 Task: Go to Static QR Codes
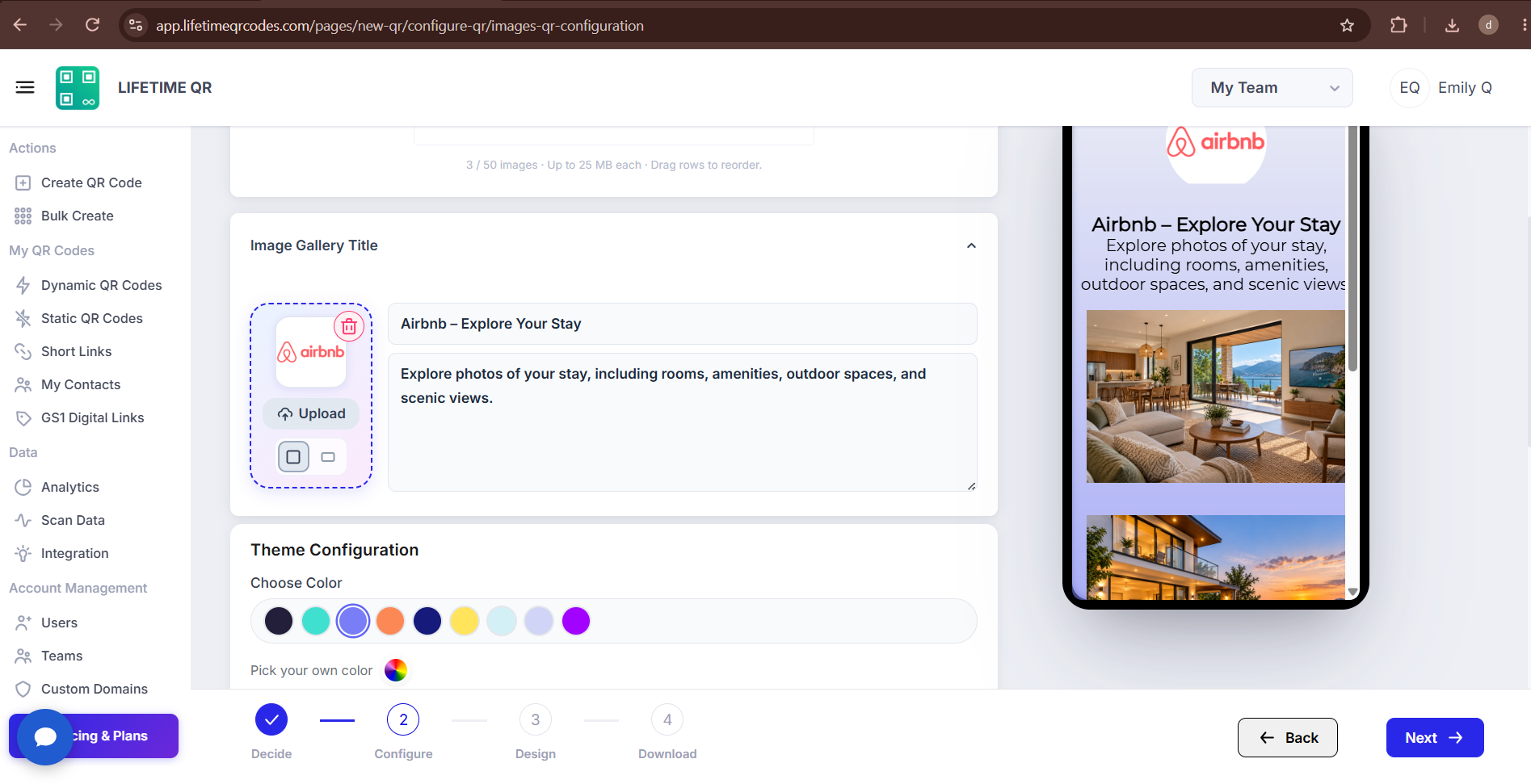(91, 318)
